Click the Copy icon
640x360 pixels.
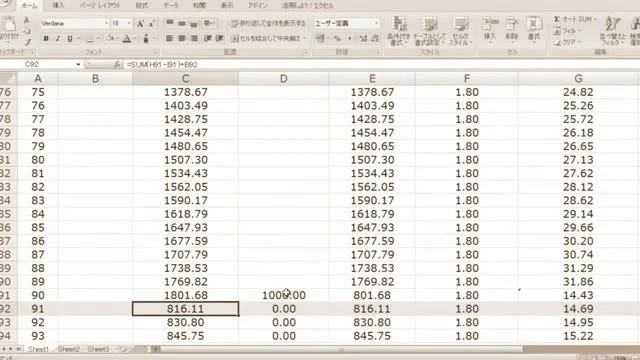(x=27, y=31)
